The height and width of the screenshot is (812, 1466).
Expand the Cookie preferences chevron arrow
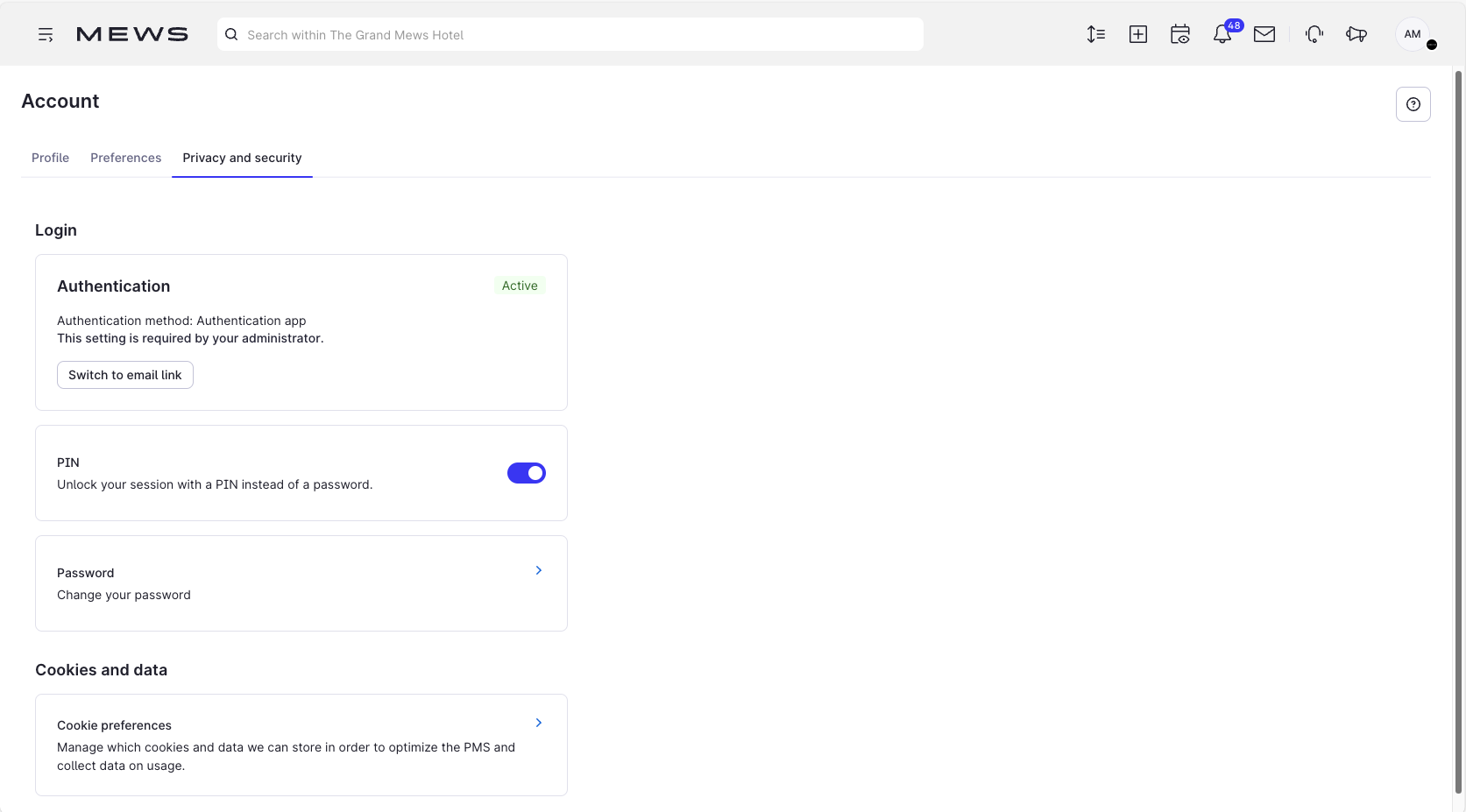point(539,723)
